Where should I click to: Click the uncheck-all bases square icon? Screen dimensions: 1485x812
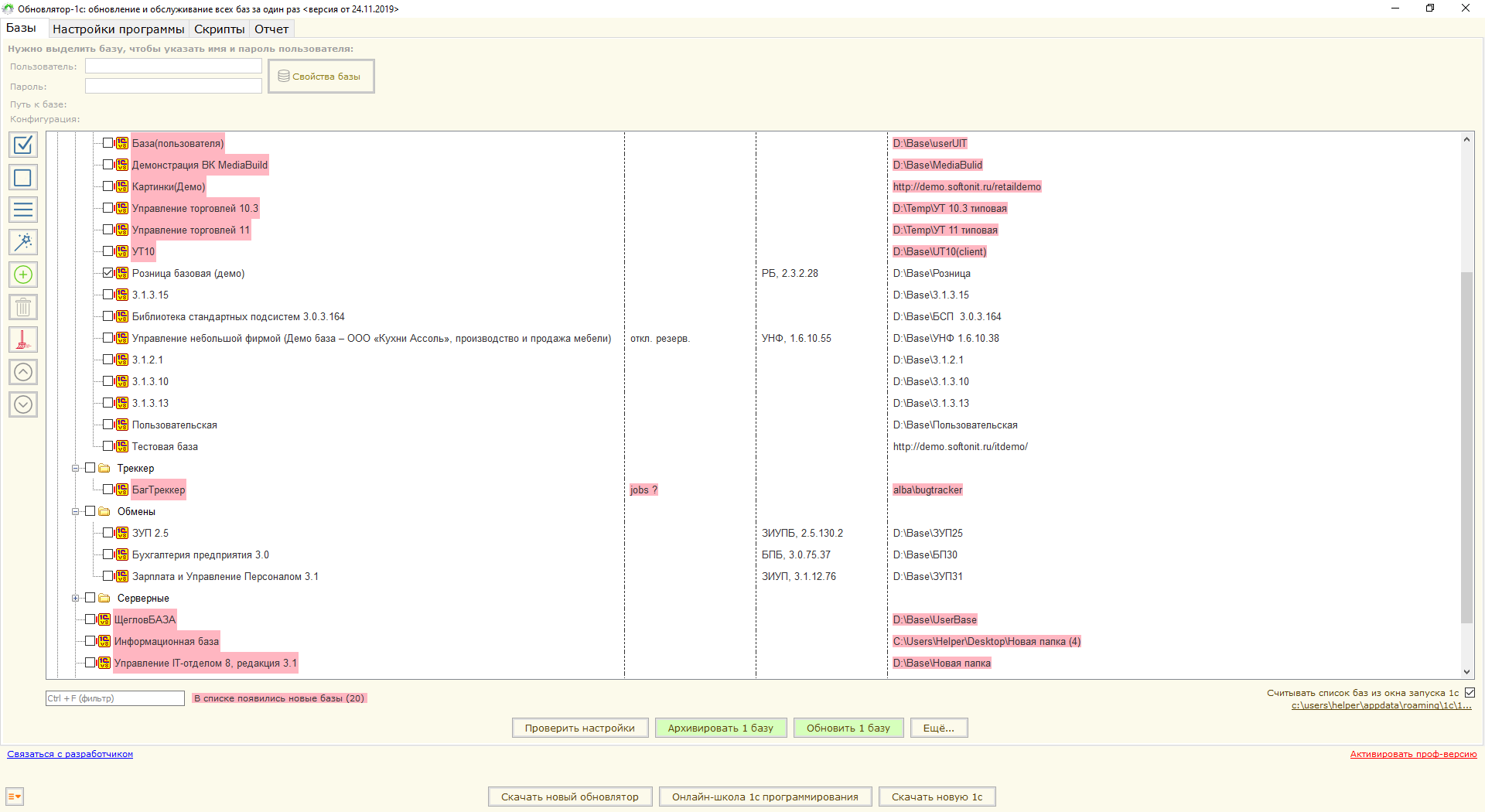click(23, 177)
